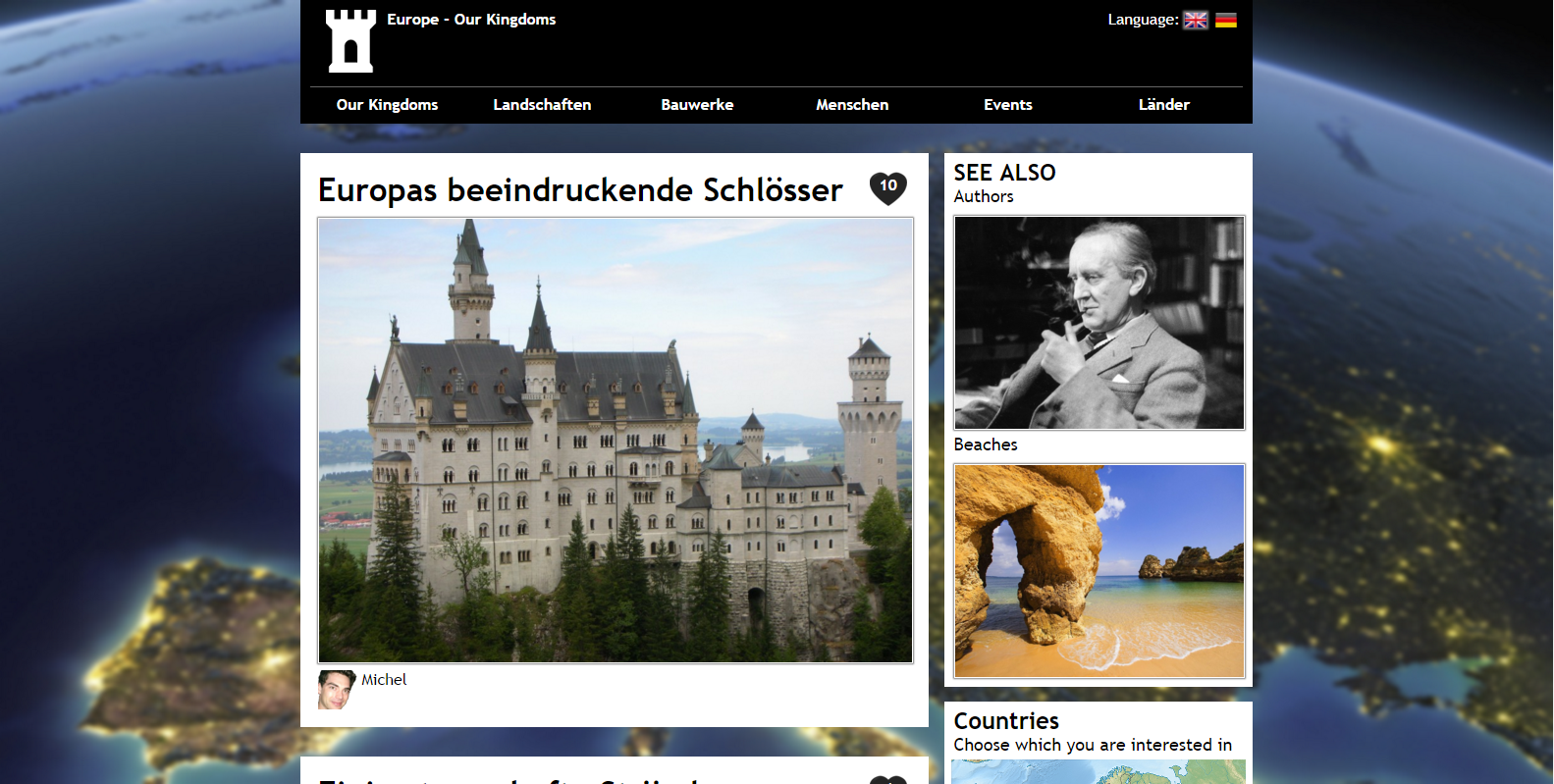Click the heart icon showing 10 likes
The image size is (1554, 784).
tap(888, 187)
